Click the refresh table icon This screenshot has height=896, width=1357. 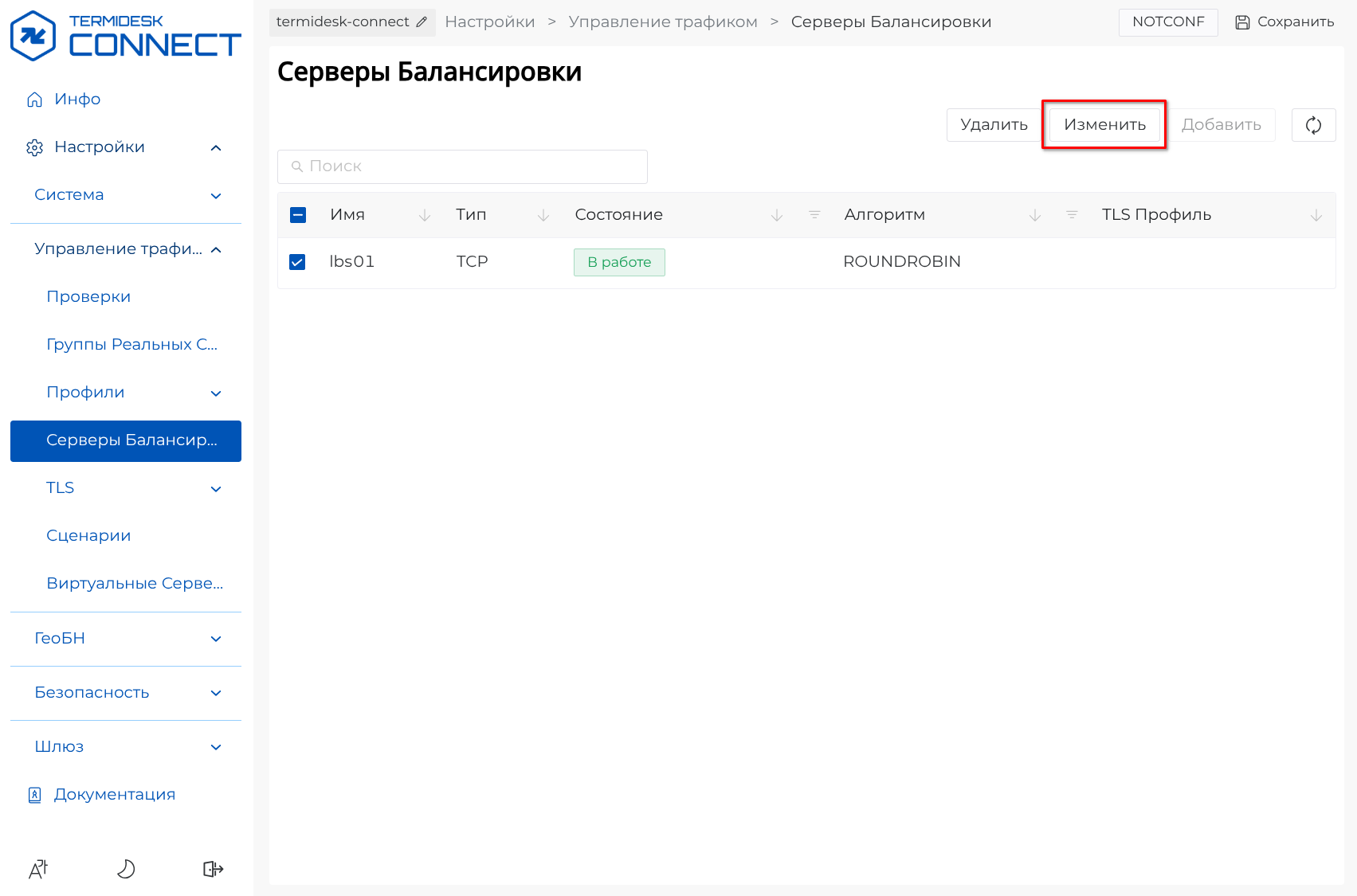pos(1313,125)
